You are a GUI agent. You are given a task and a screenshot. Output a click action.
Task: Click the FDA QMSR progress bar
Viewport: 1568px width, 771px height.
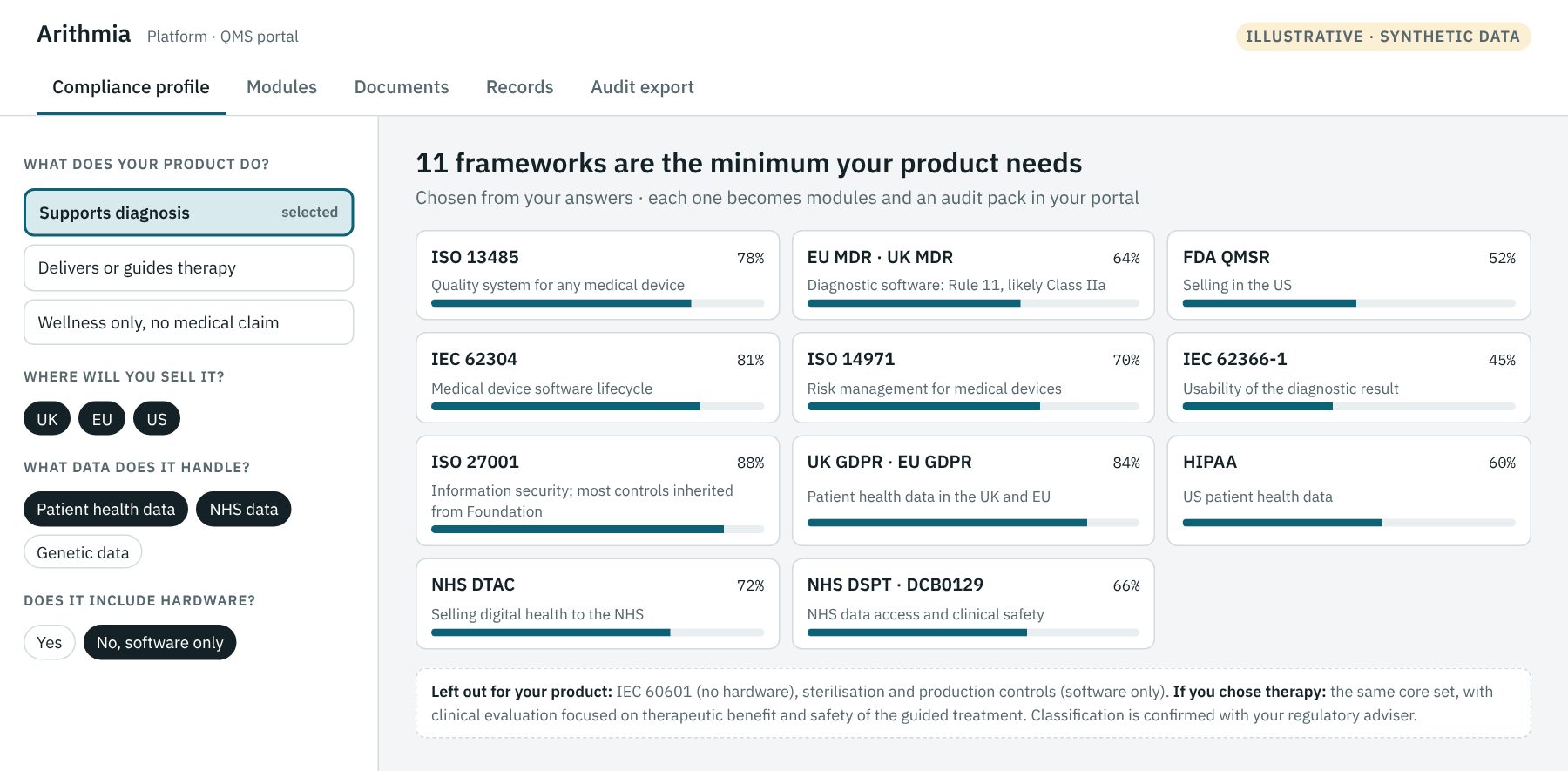[x=1348, y=303]
